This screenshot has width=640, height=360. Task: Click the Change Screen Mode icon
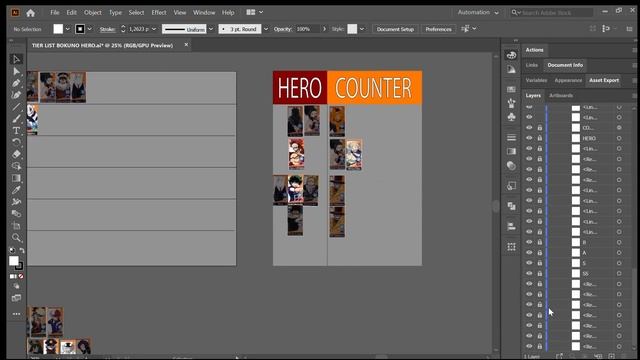16,298
